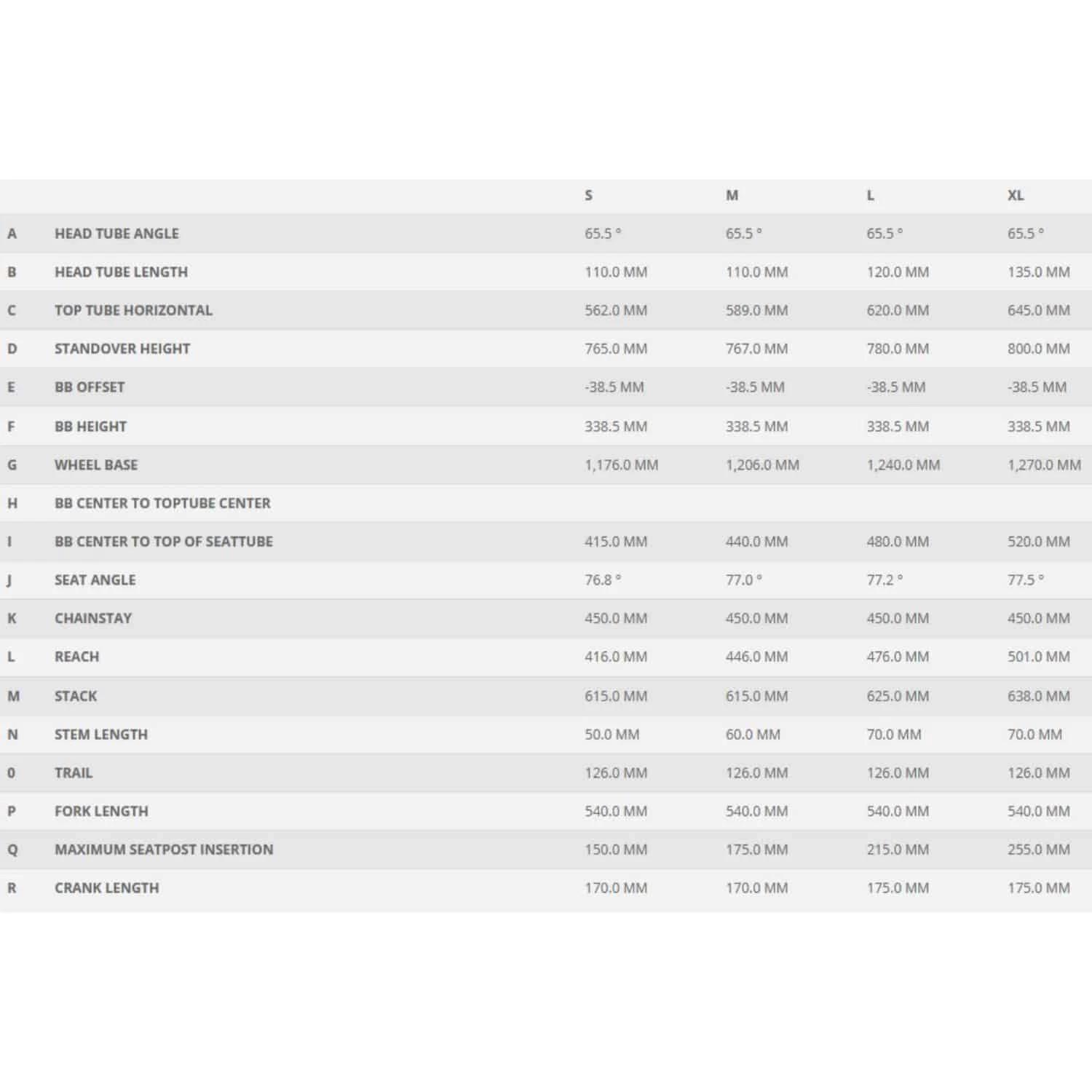Click the 1,176.0 MM wheel base value
This screenshot has height=1092, width=1092.
click(621, 464)
